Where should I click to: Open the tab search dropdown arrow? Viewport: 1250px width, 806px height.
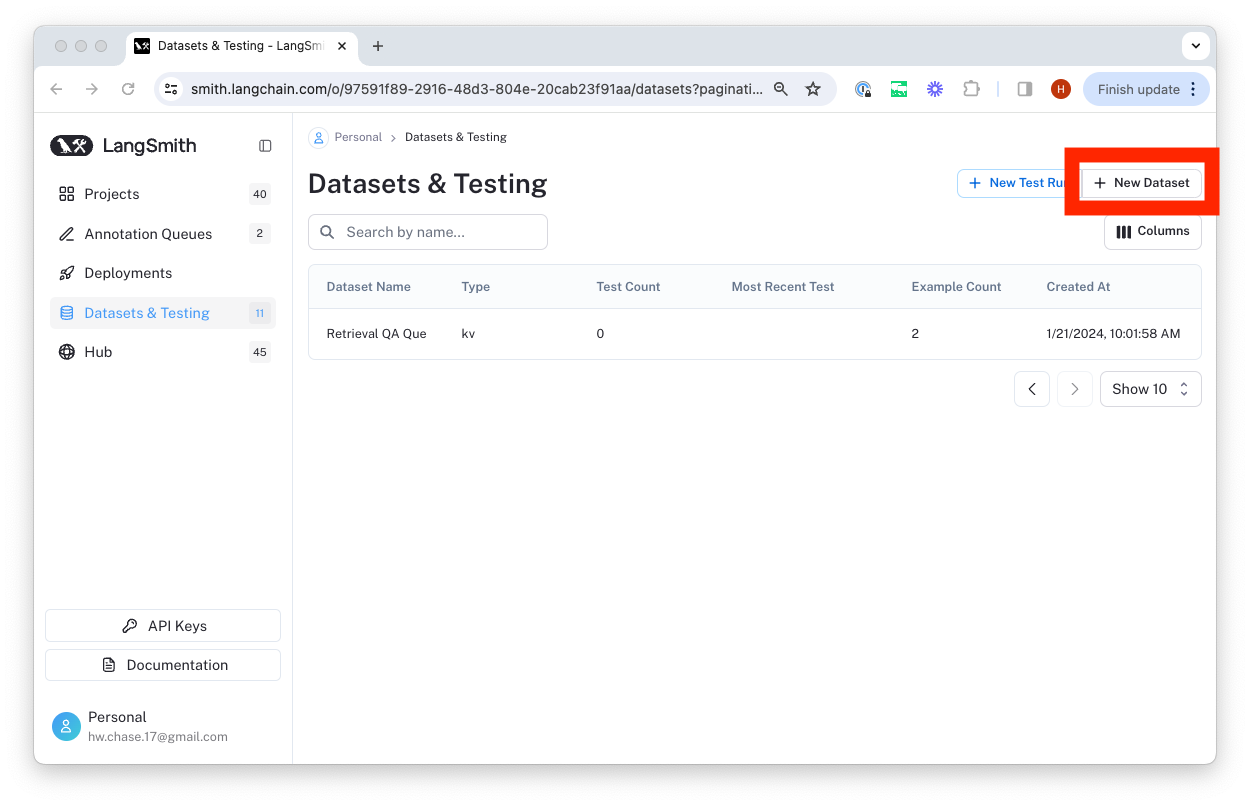click(x=1196, y=46)
